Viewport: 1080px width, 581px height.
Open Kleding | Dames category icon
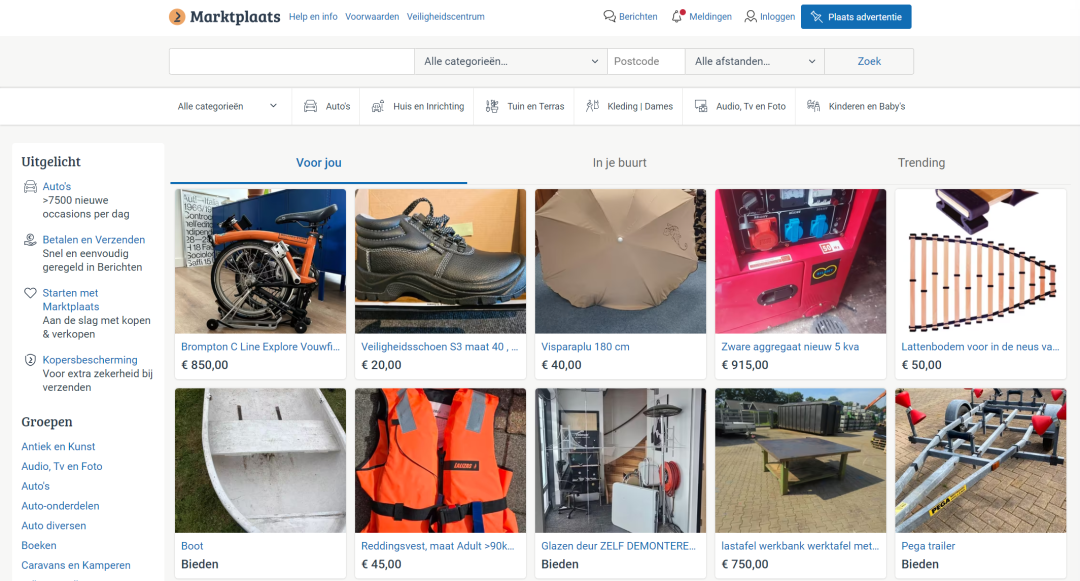(592, 106)
